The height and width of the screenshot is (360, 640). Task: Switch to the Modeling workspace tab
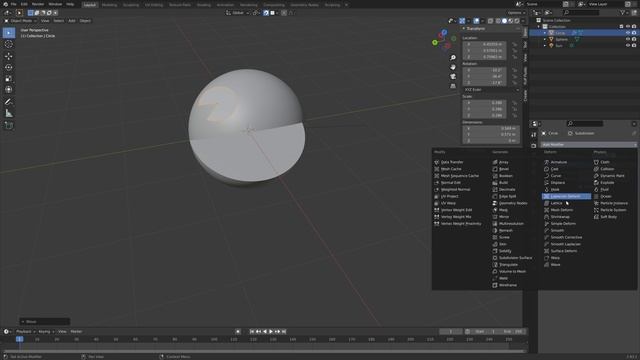109,4
